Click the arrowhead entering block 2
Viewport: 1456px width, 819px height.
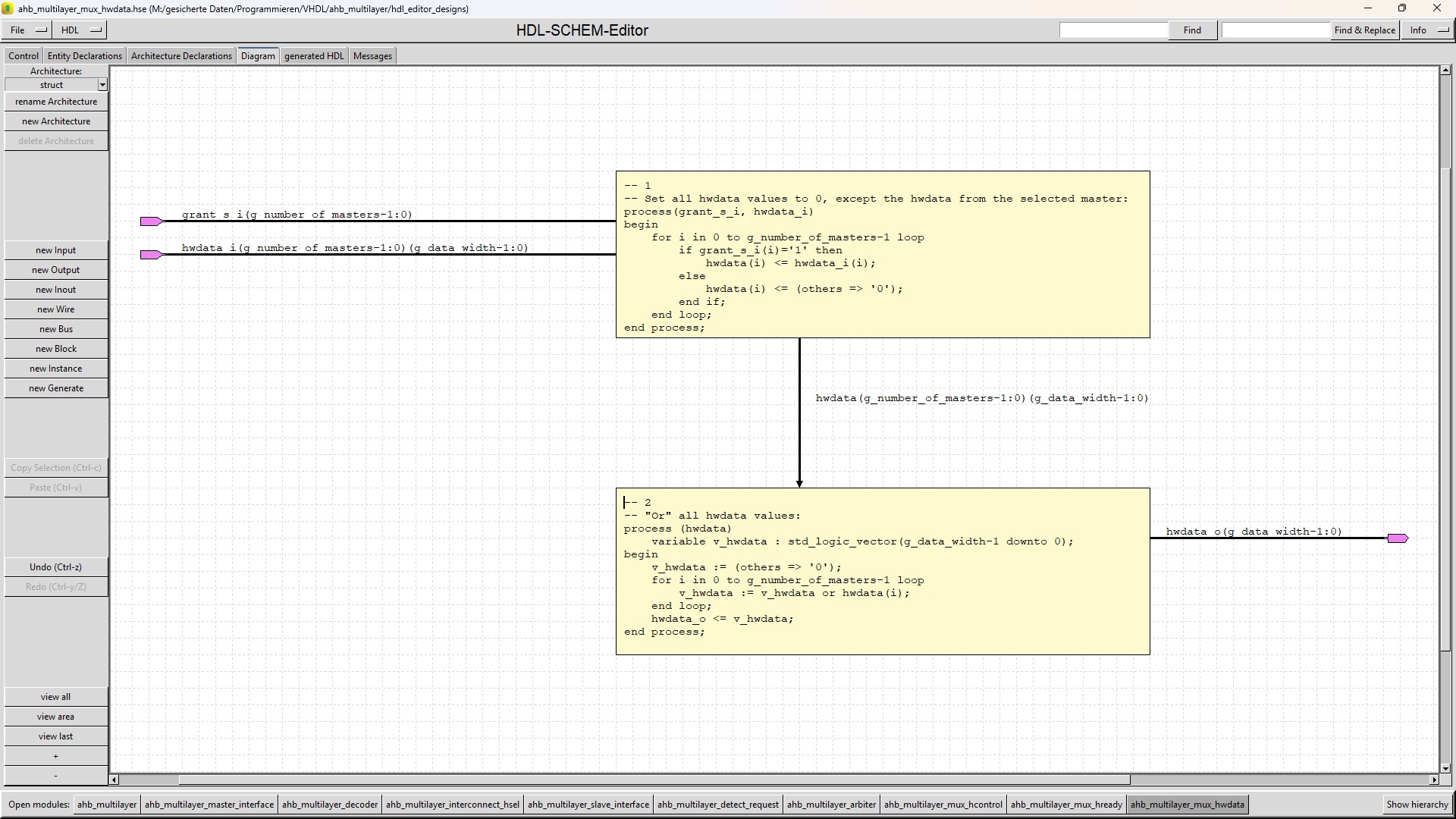click(799, 483)
